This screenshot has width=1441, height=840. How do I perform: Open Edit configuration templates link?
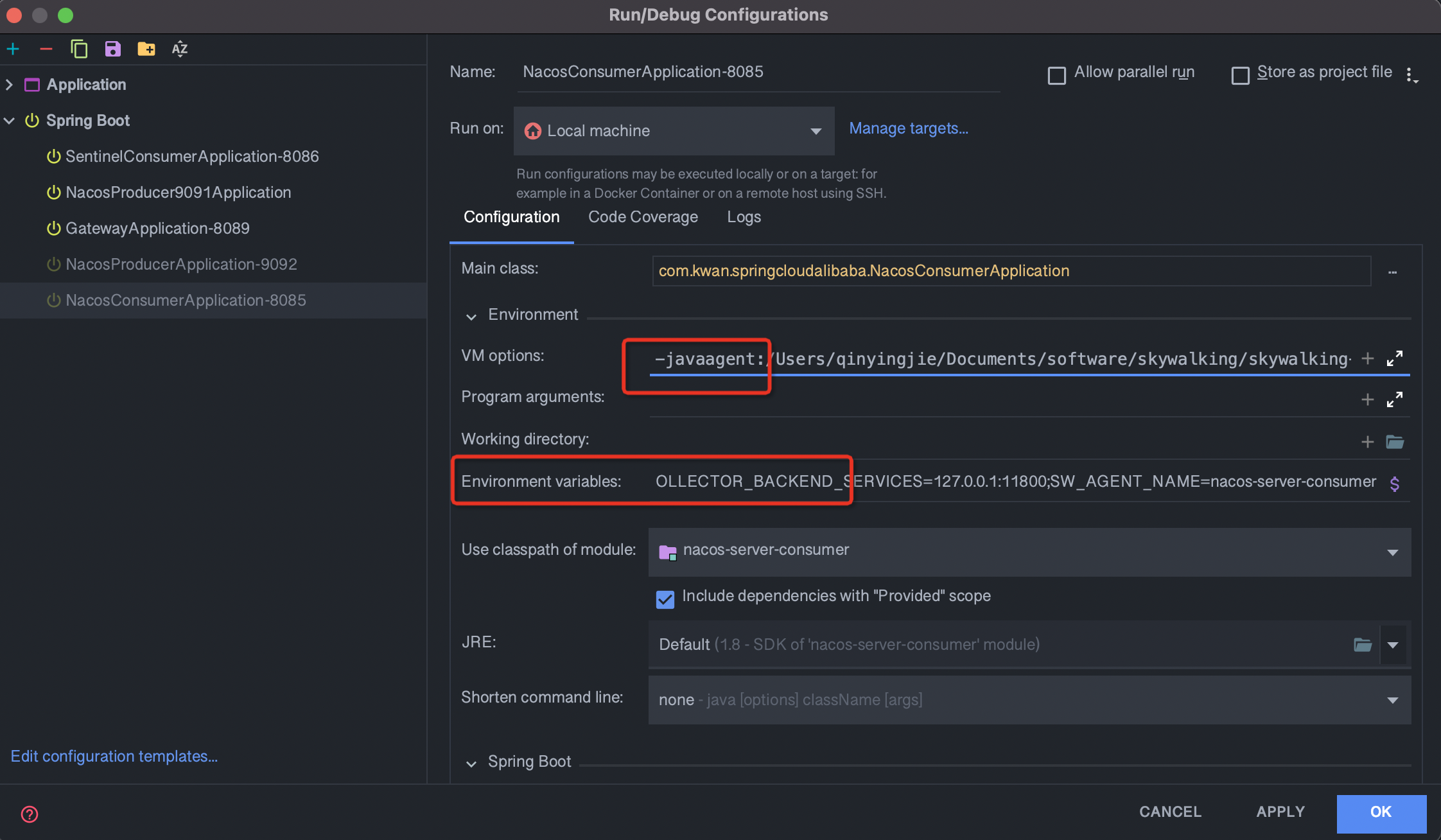(x=114, y=757)
